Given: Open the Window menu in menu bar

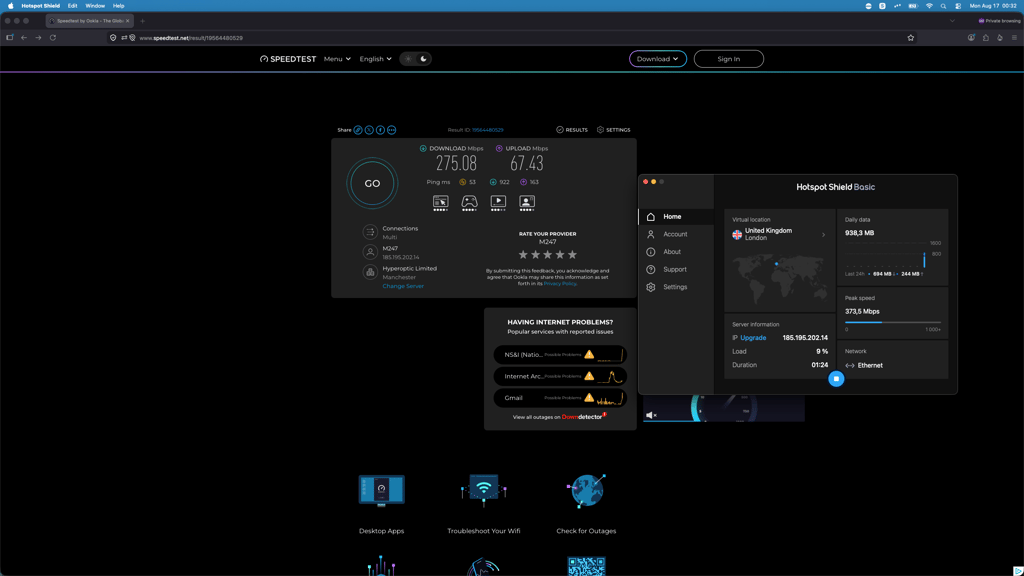Looking at the screenshot, I should coord(95,6).
